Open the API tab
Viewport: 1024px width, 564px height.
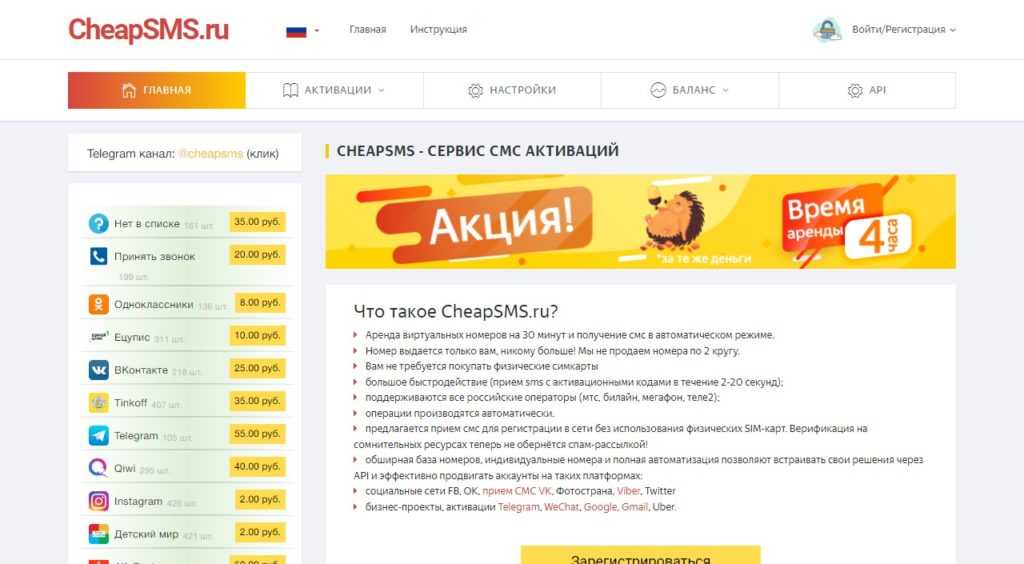[x=867, y=90]
